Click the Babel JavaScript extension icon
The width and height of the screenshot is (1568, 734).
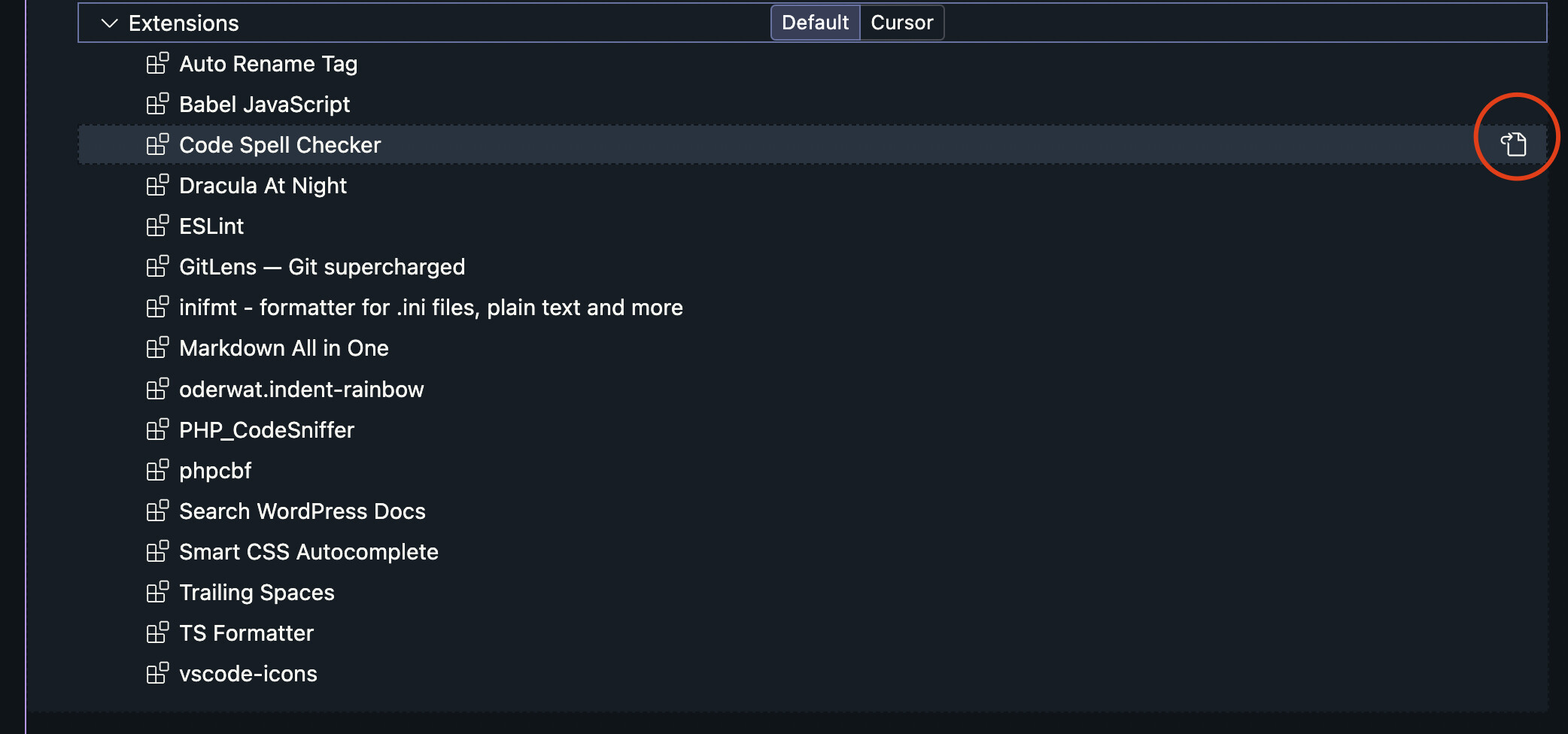[157, 105]
